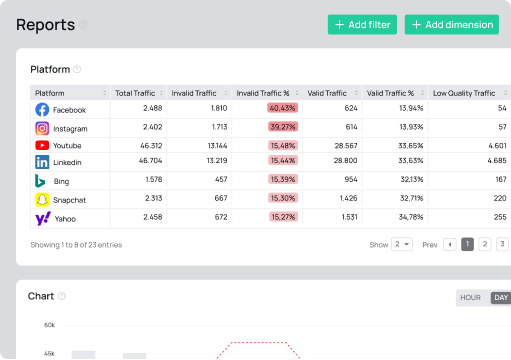The image size is (511, 360).
Task: Click Yahoo's valid traffic percent 34,78%
Action: [411, 217]
